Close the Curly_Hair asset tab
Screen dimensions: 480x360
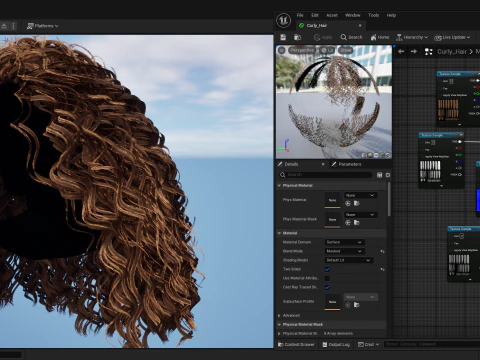coord(360,26)
